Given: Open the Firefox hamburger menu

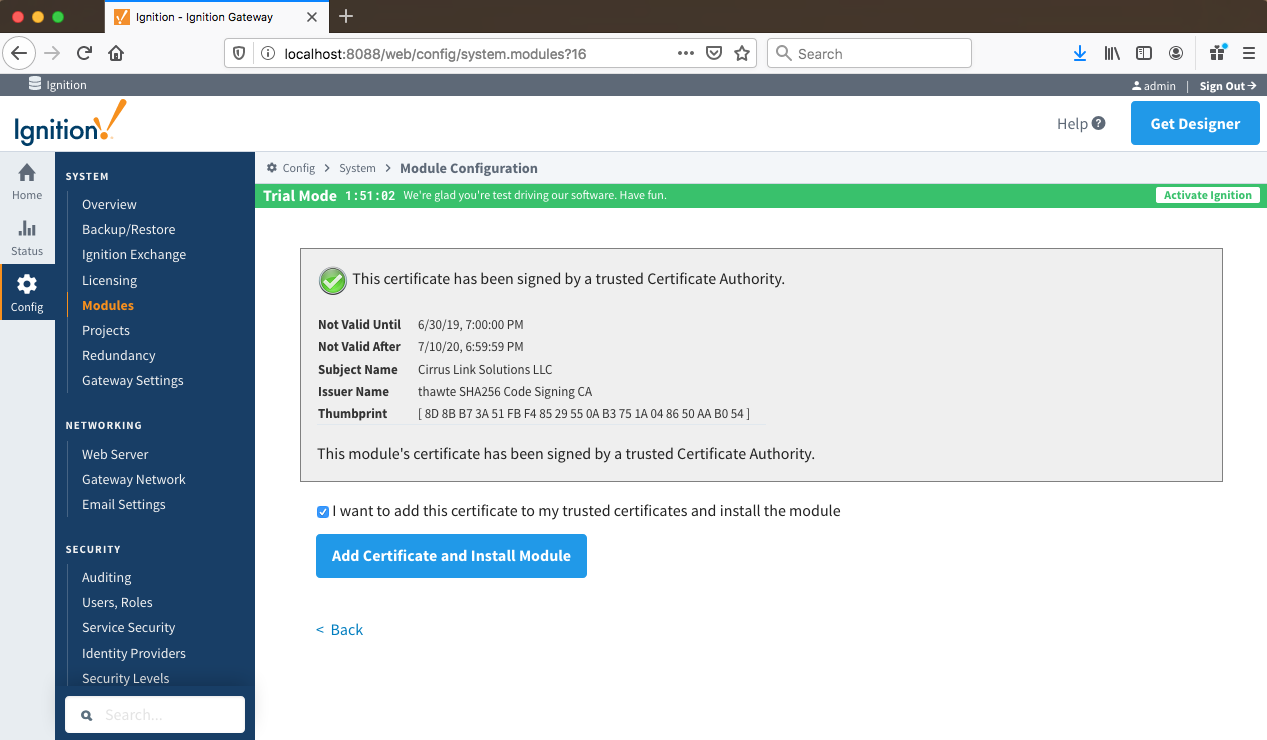Looking at the screenshot, I should 1249,54.
